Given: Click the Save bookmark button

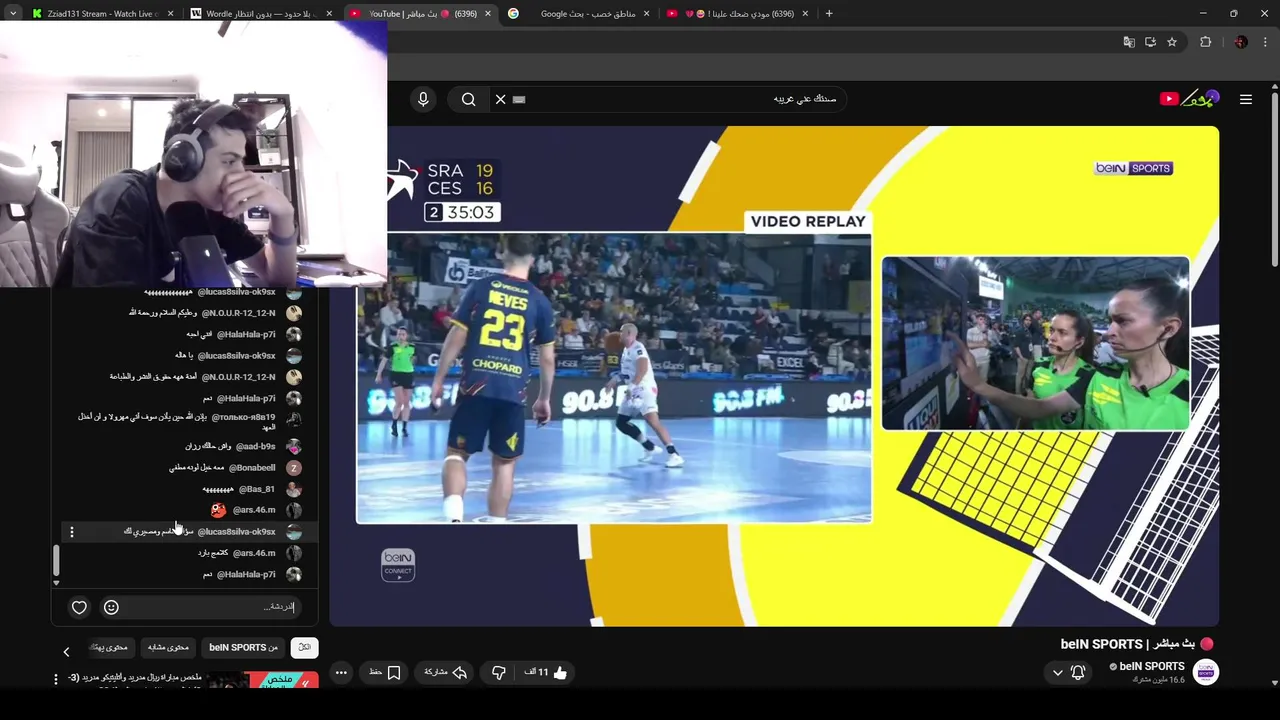Looking at the screenshot, I should tap(385, 673).
